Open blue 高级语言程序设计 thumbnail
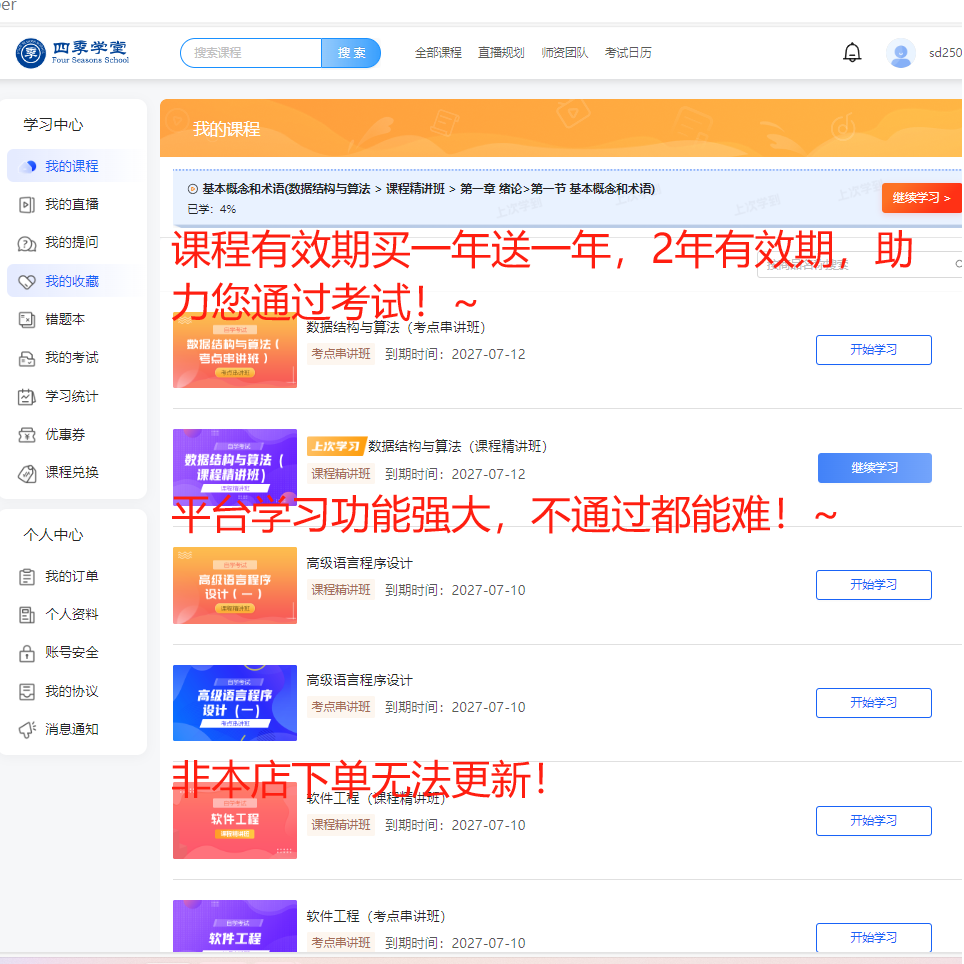 click(x=235, y=703)
